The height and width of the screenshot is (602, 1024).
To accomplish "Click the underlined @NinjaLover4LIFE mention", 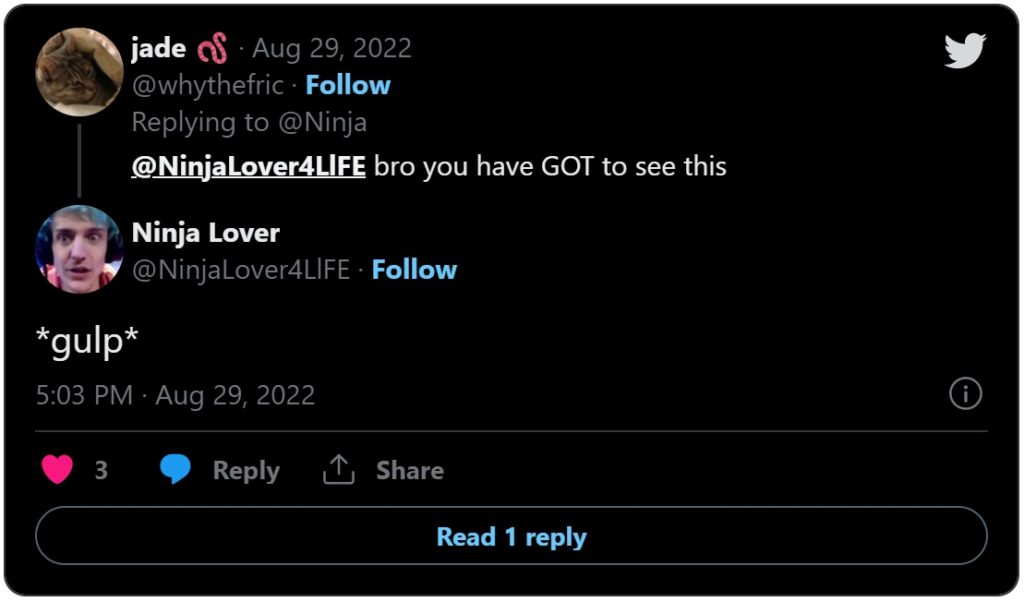I will point(248,166).
